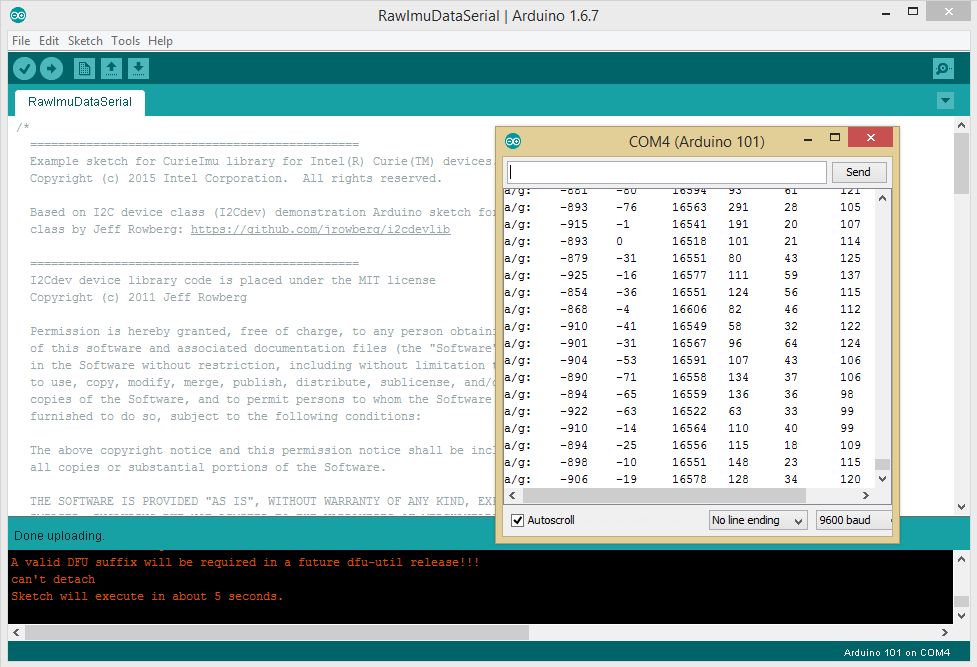Select the RawImuDataSerial tab
Image resolution: width=977 pixels, height=667 pixels.
(79, 102)
